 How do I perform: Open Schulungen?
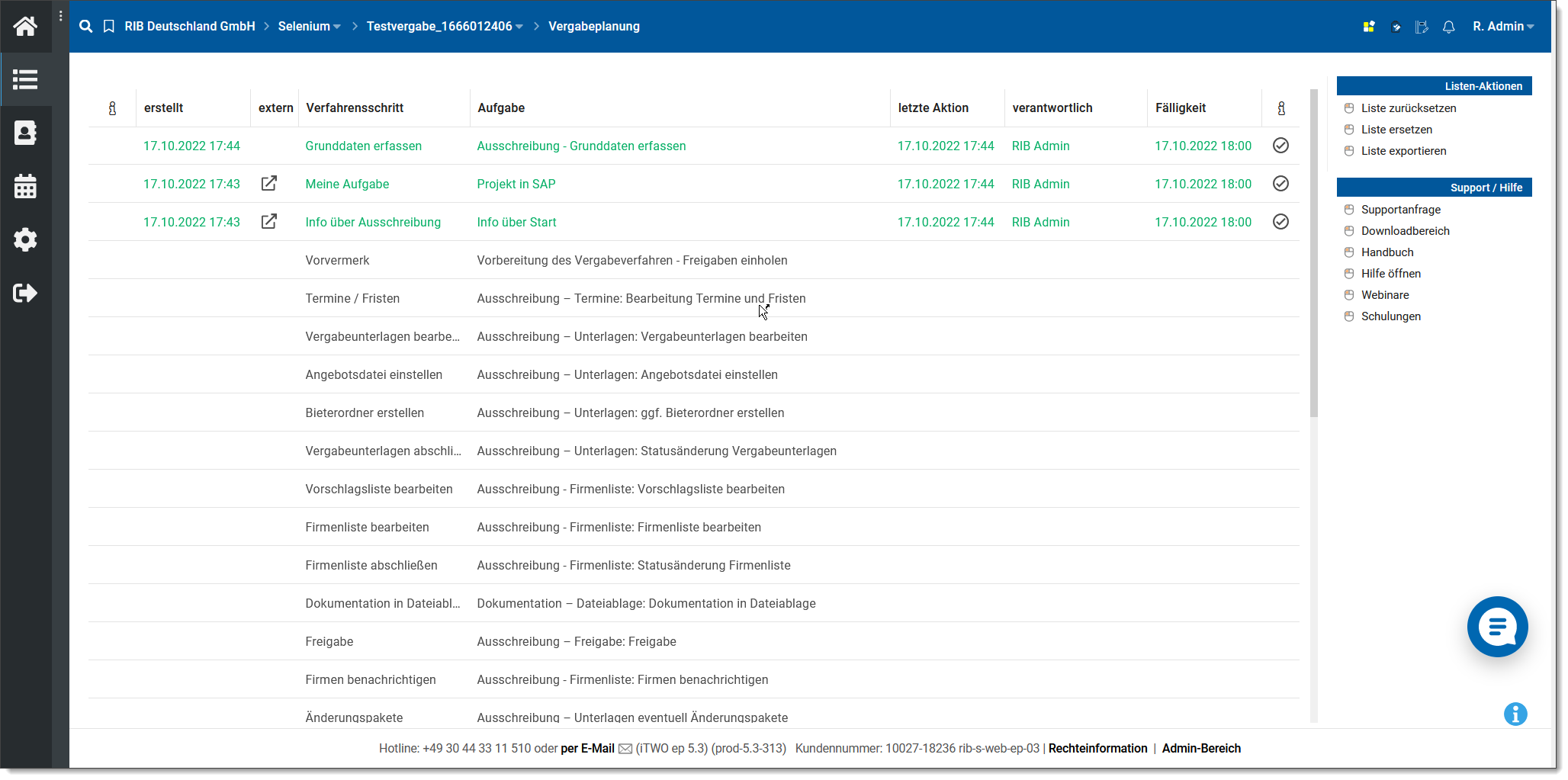coord(1391,316)
